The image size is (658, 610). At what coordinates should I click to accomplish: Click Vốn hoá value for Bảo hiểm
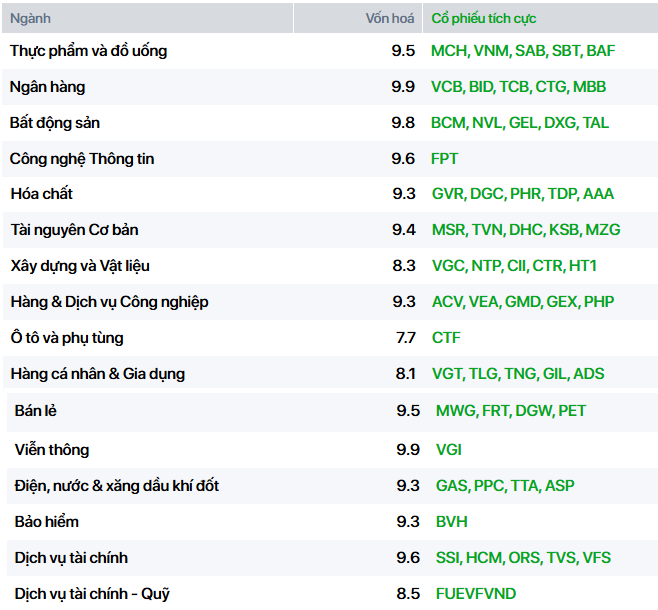[x=408, y=522]
